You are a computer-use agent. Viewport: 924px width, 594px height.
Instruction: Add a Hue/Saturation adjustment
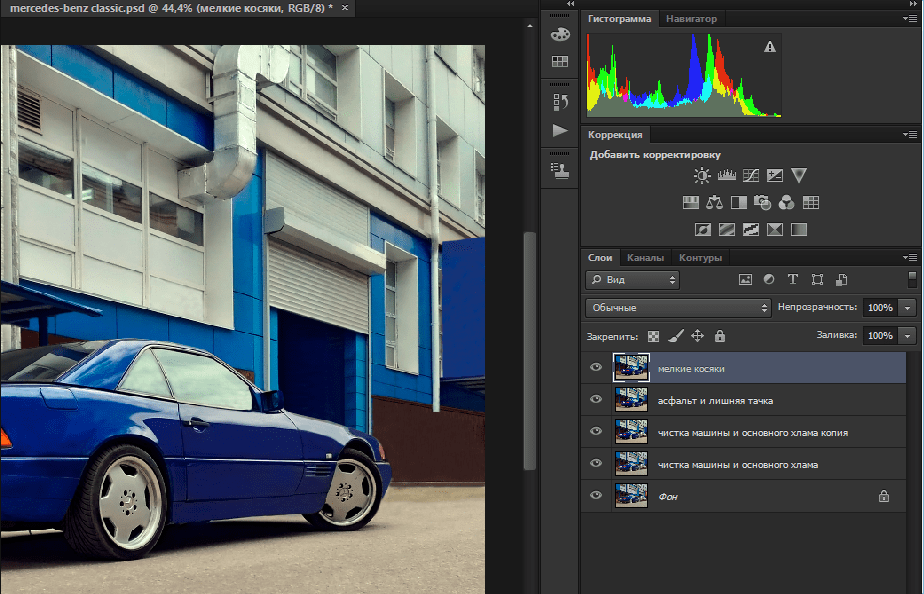tap(691, 203)
